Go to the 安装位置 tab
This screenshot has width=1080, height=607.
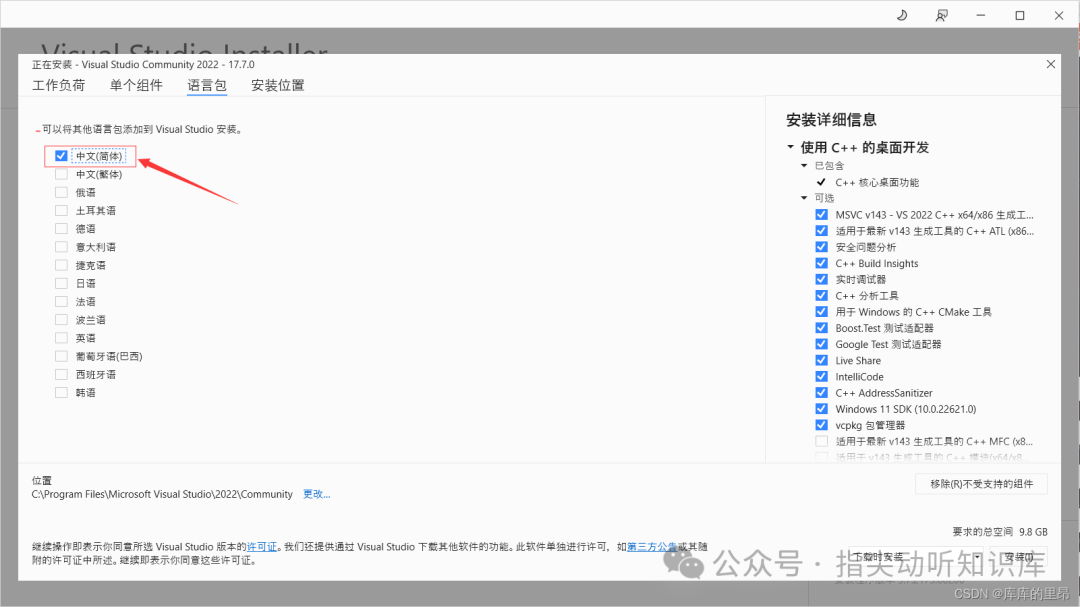click(x=278, y=85)
